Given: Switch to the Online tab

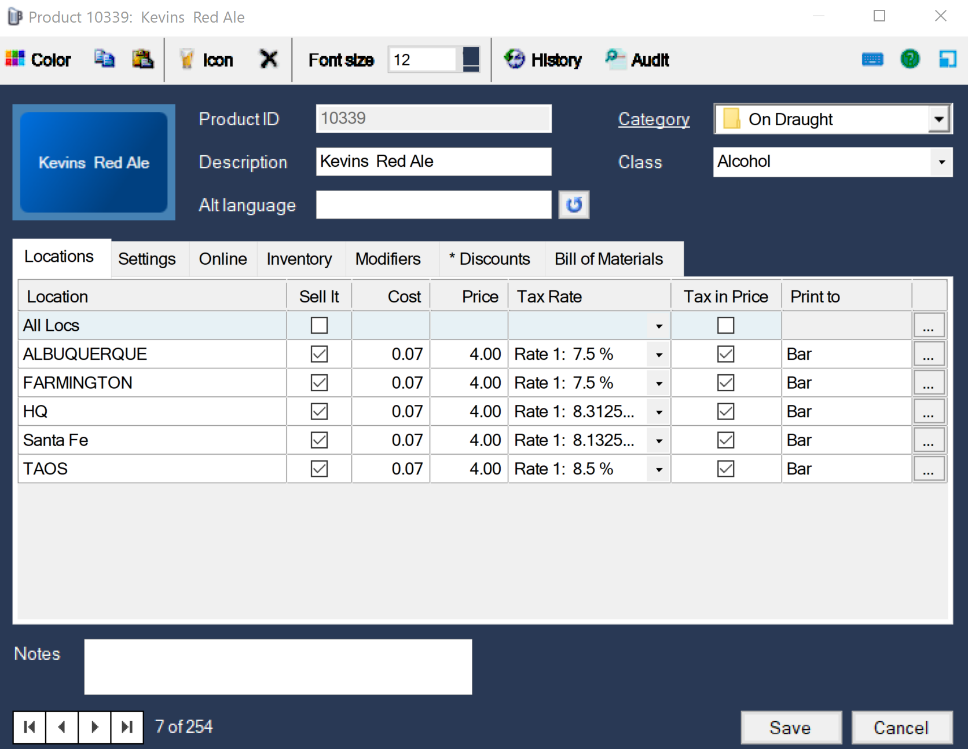Looking at the screenshot, I should [x=223, y=259].
